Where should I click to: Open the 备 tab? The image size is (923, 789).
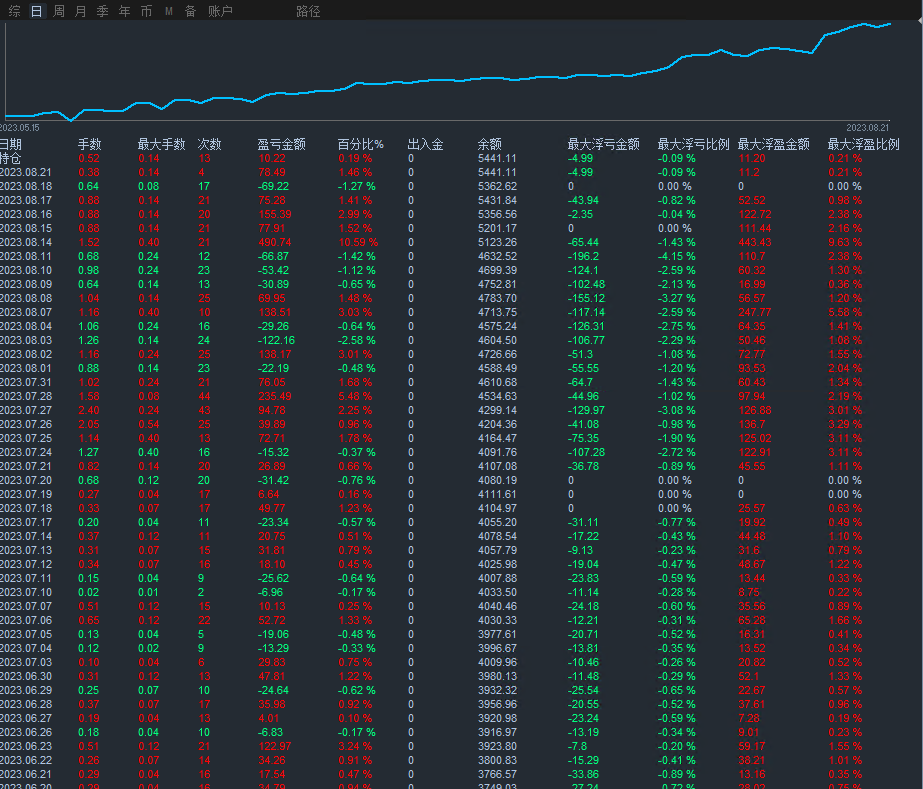click(190, 11)
